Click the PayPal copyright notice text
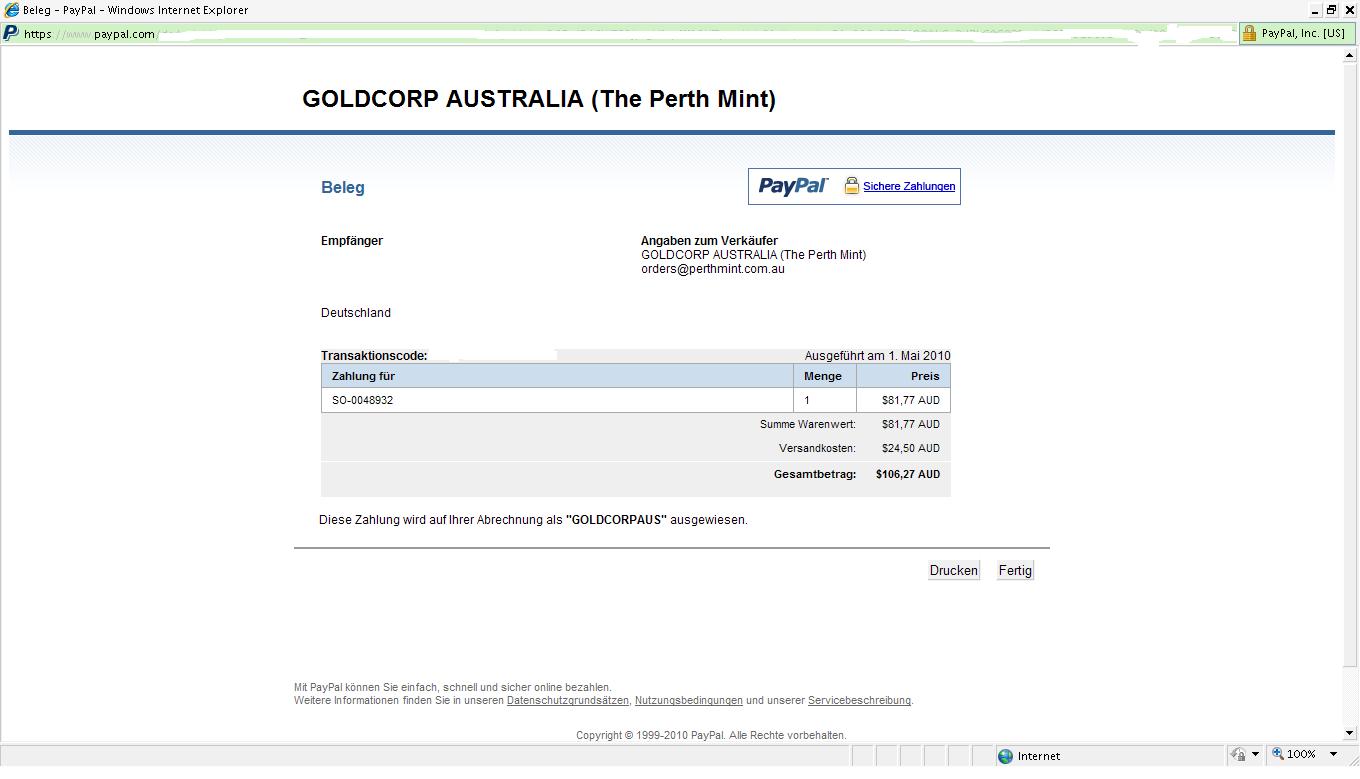 (711, 735)
